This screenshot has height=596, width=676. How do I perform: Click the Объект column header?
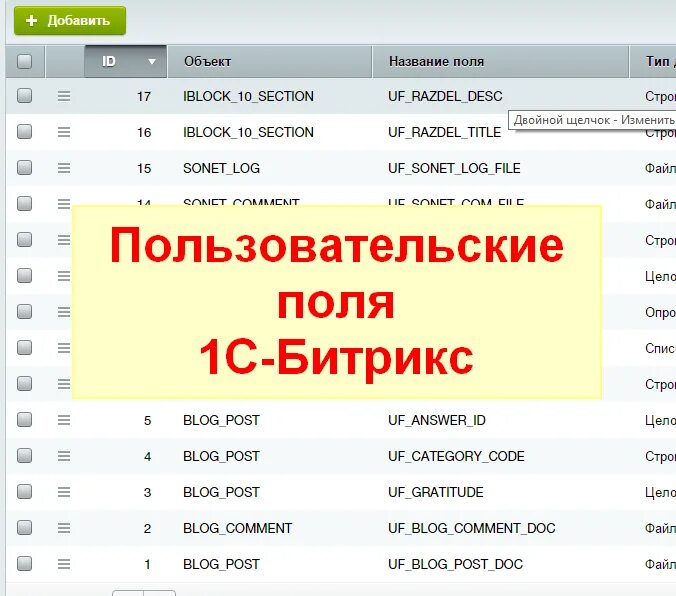click(269, 61)
